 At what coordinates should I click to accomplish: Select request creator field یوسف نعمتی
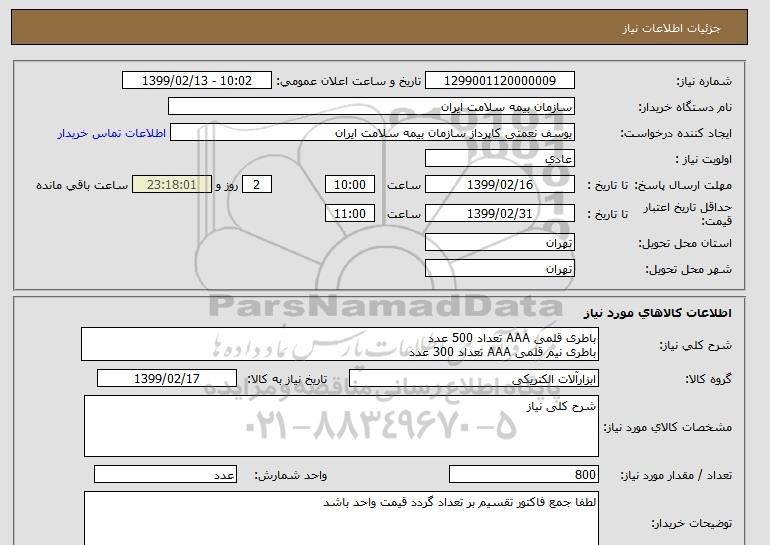(372, 133)
